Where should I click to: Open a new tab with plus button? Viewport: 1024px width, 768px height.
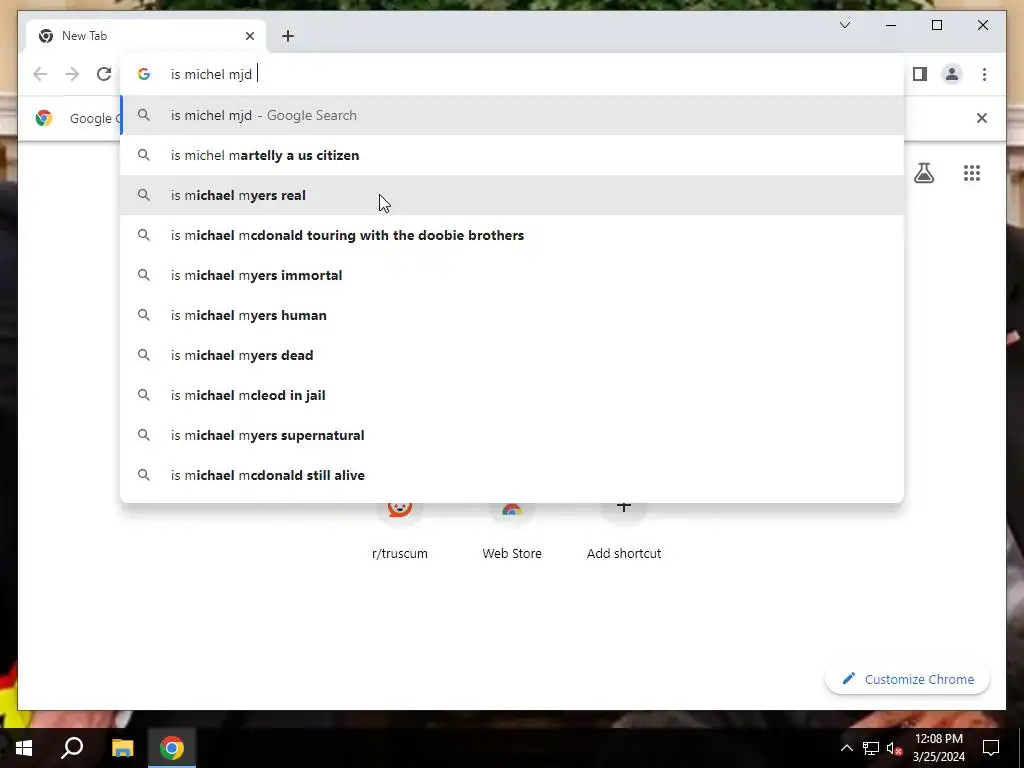point(288,36)
